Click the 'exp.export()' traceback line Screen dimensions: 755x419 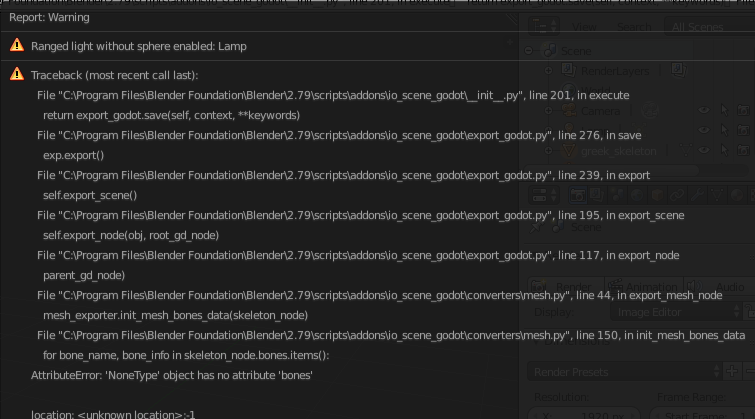coord(74,155)
